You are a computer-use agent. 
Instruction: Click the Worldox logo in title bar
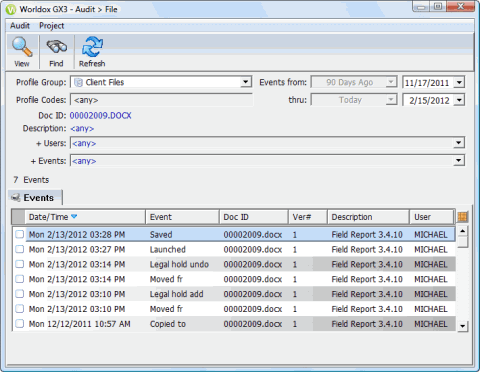point(11,10)
